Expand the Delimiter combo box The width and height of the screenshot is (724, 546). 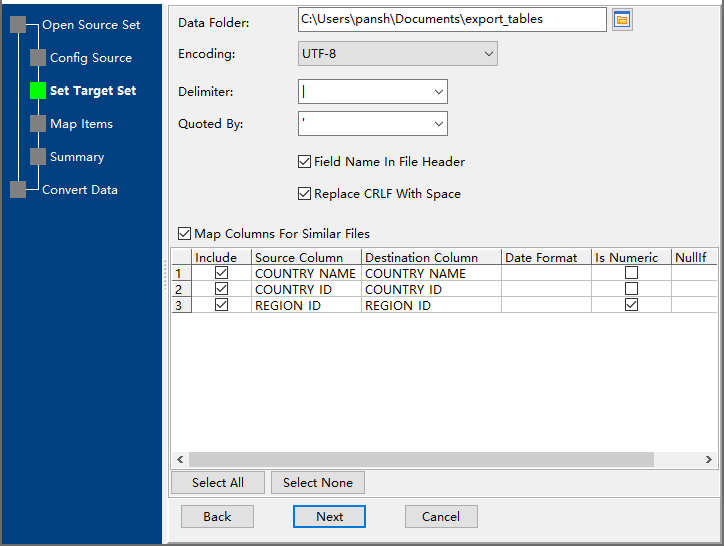click(438, 92)
